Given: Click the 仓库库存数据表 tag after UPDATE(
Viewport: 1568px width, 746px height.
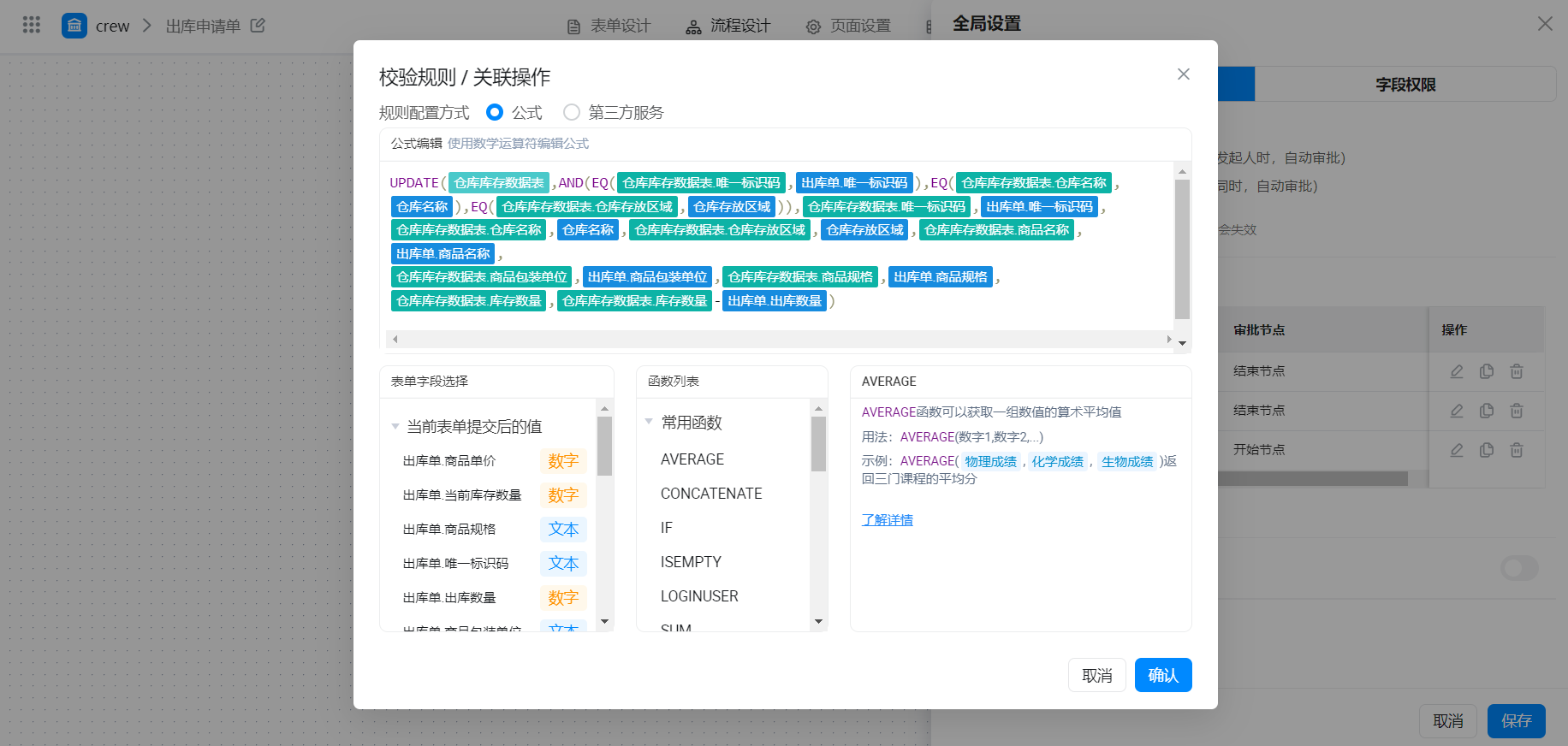Looking at the screenshot, I should click(x=499, y=182).
